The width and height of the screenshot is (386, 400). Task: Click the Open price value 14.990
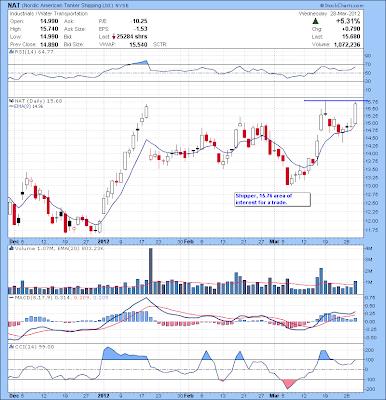click(x=49, y=21)
